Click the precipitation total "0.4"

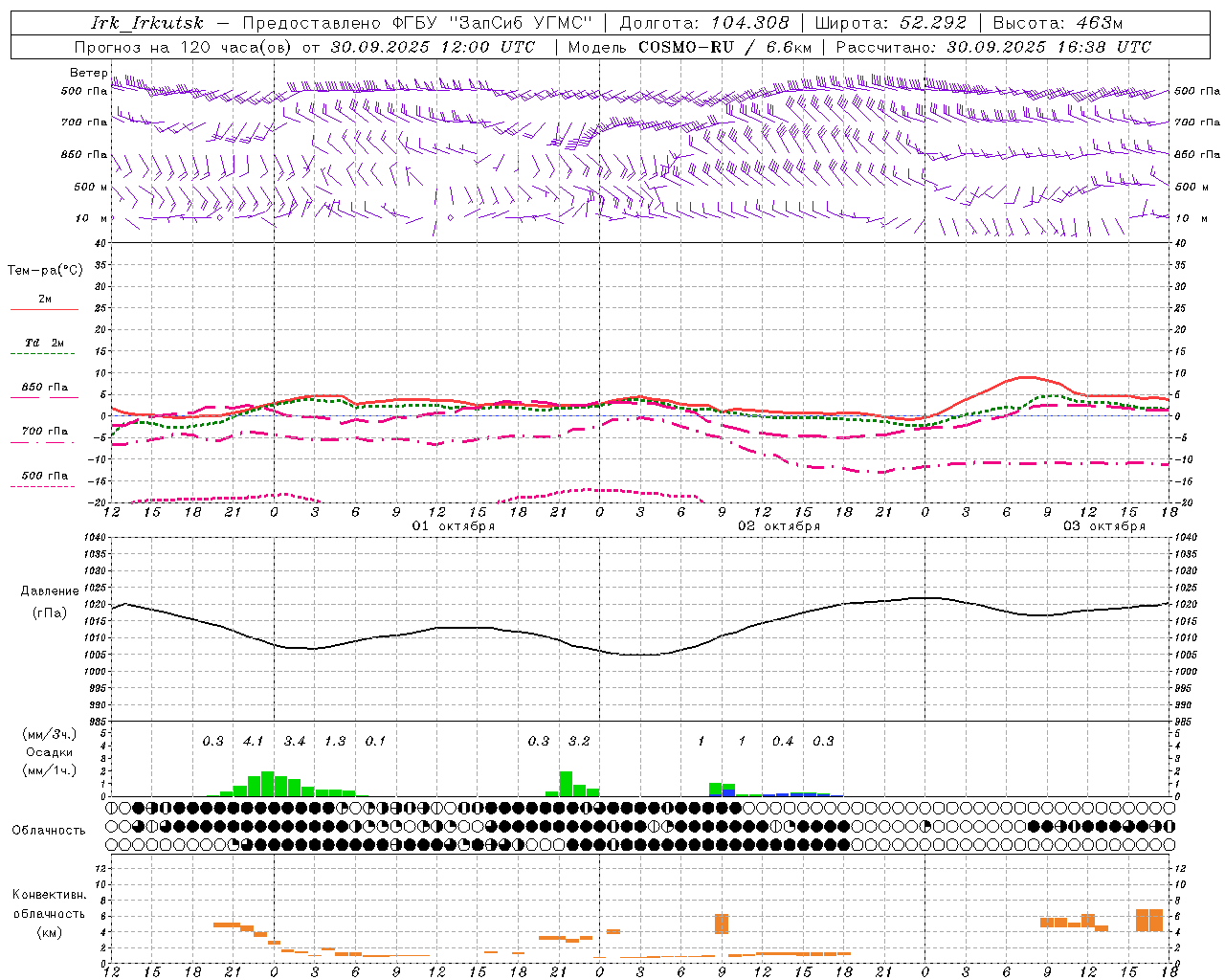pyautogui.click(x=783, y=742)
